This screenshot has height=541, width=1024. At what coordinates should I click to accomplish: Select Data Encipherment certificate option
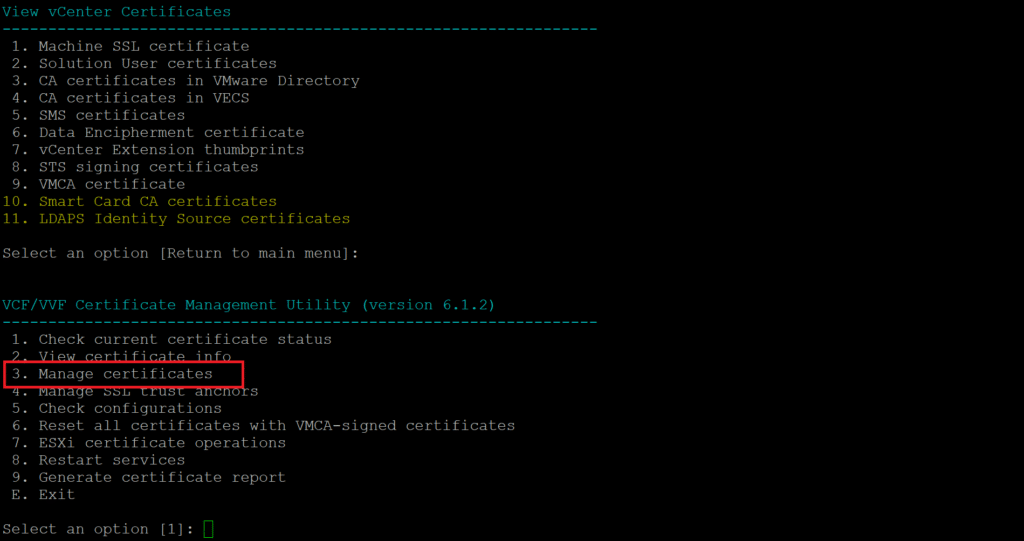tap(158, 133)
